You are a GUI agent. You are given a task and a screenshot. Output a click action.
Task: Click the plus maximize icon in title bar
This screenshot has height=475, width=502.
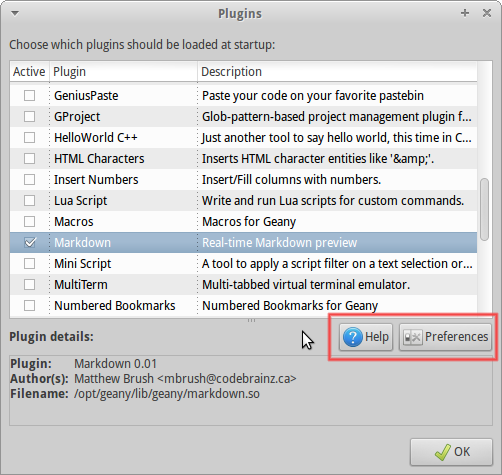click(465, 13)
